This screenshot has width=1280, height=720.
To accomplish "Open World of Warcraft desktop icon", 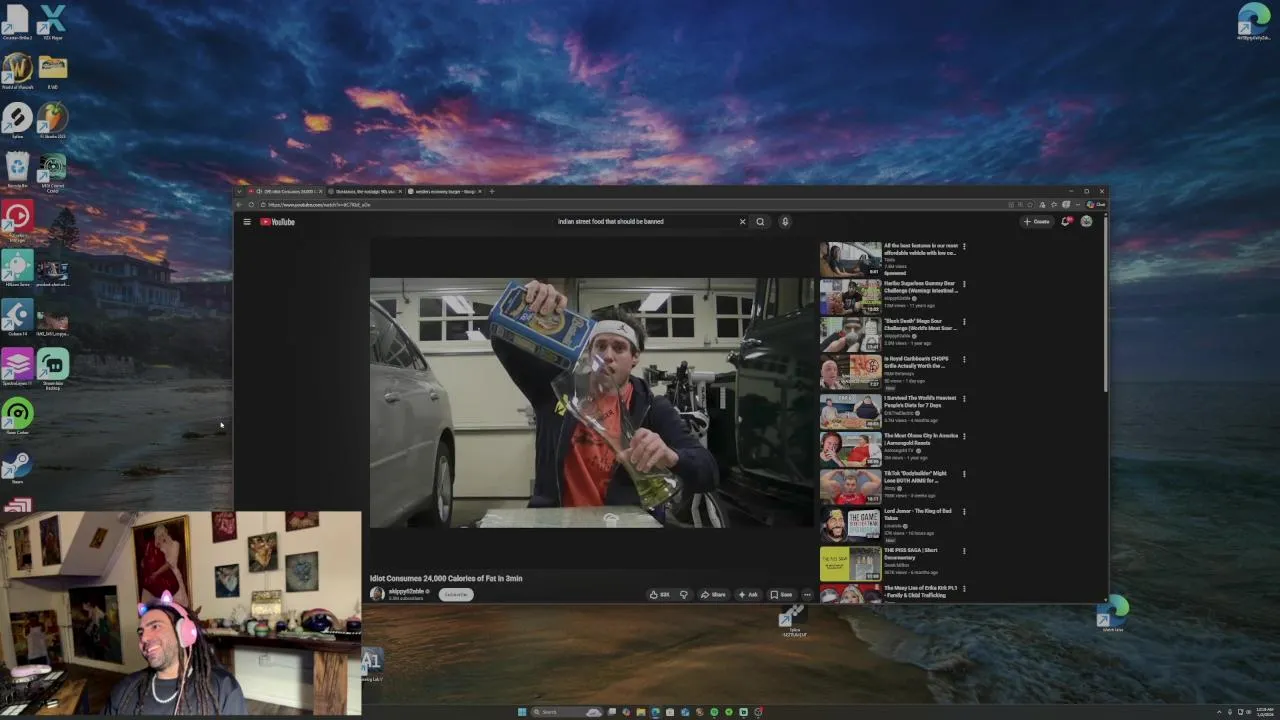I will (17, 71).
